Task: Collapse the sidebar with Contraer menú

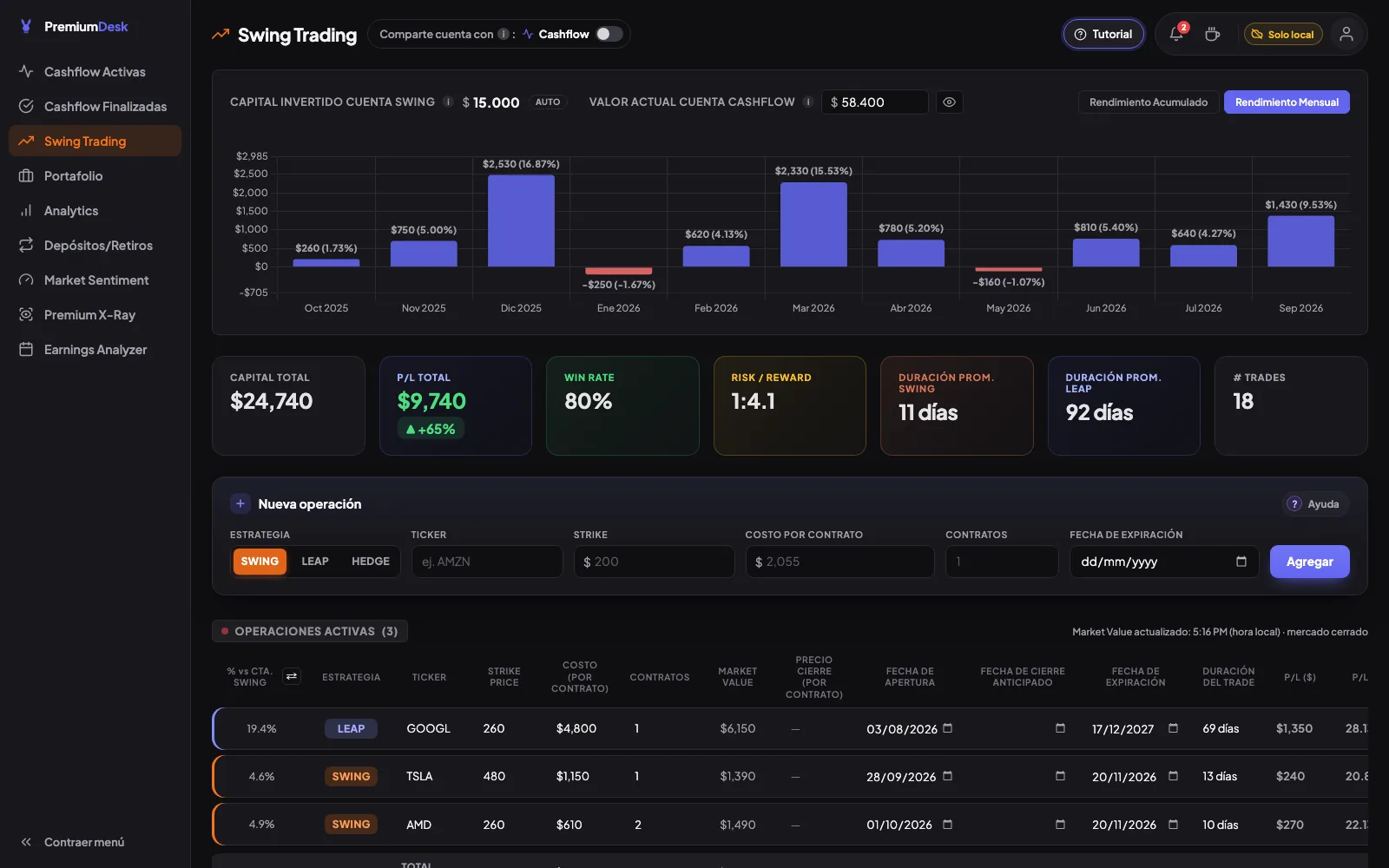Action: [73, 842]
